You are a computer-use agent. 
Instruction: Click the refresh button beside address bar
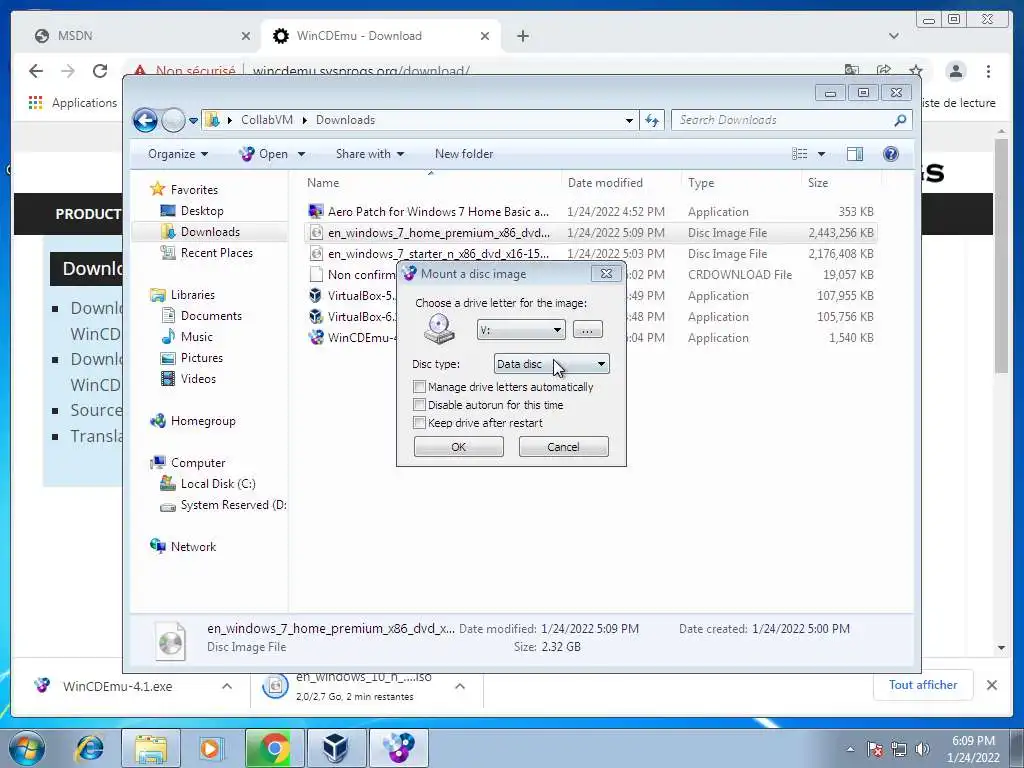point(652,120)
